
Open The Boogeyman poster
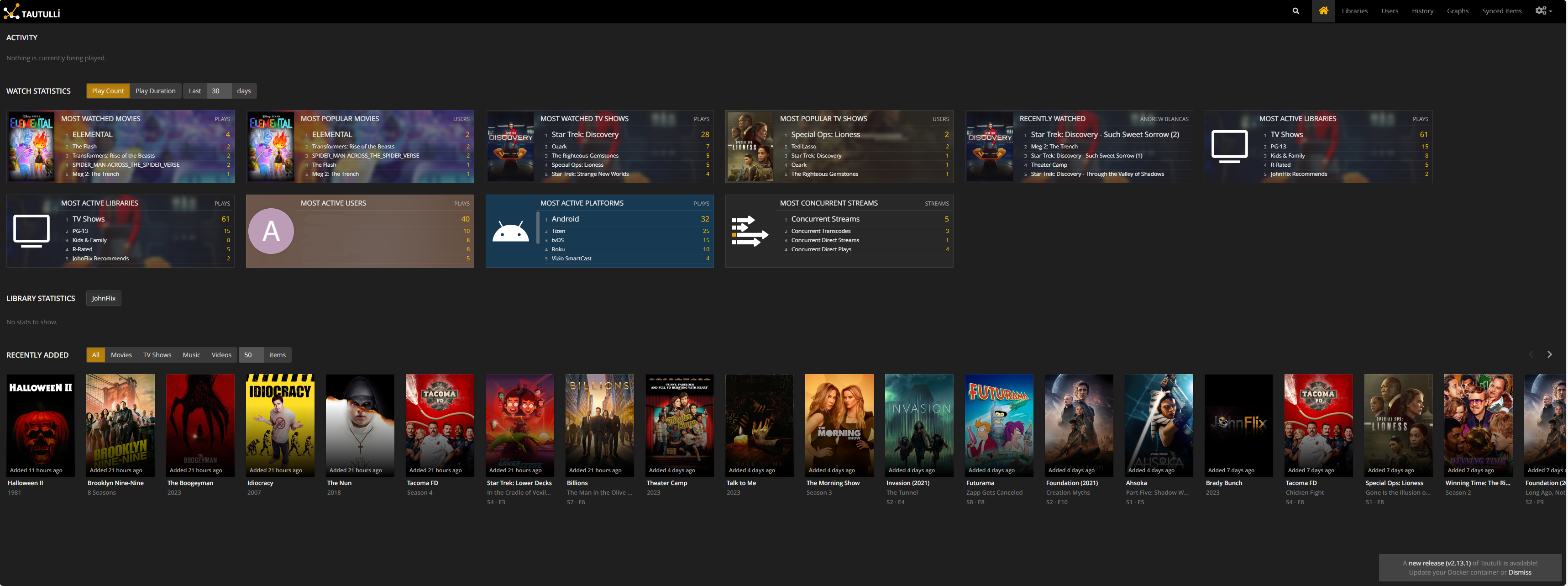[x=200, y=425]
